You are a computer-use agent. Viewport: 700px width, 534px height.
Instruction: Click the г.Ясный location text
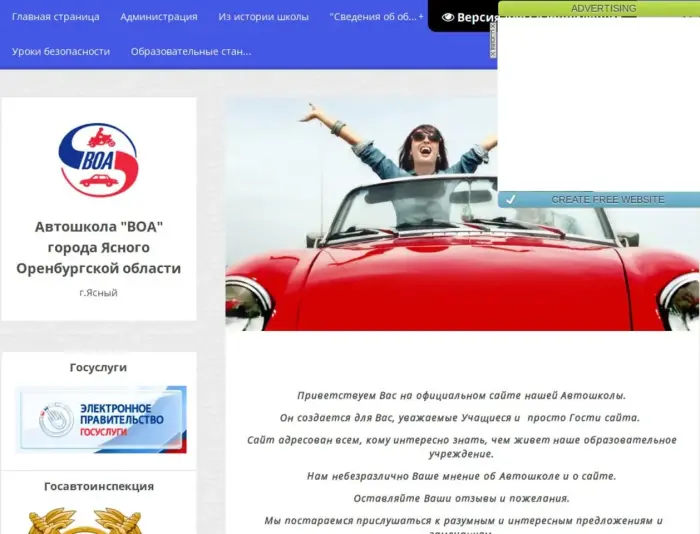pyautogui.click(x=98, y=293)
